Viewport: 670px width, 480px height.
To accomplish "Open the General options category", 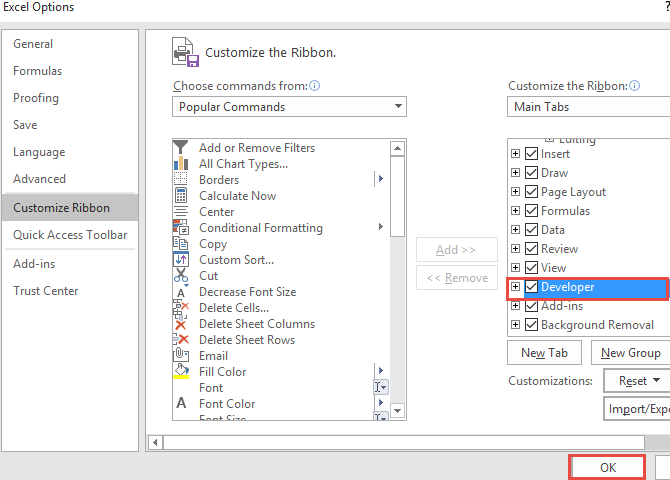I will click(x=33, y=44).
